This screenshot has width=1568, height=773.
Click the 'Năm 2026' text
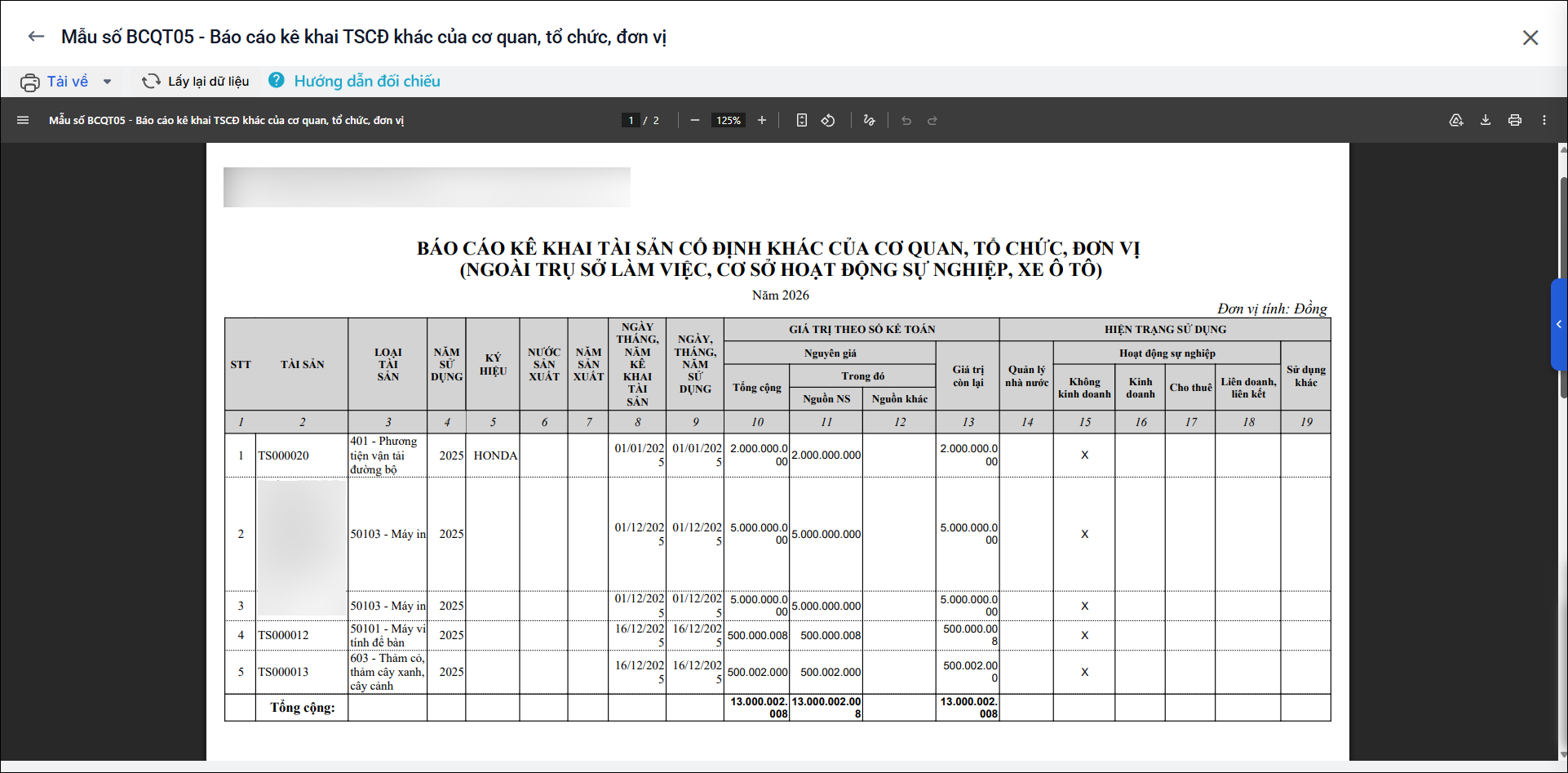click(x=781, y=295)
